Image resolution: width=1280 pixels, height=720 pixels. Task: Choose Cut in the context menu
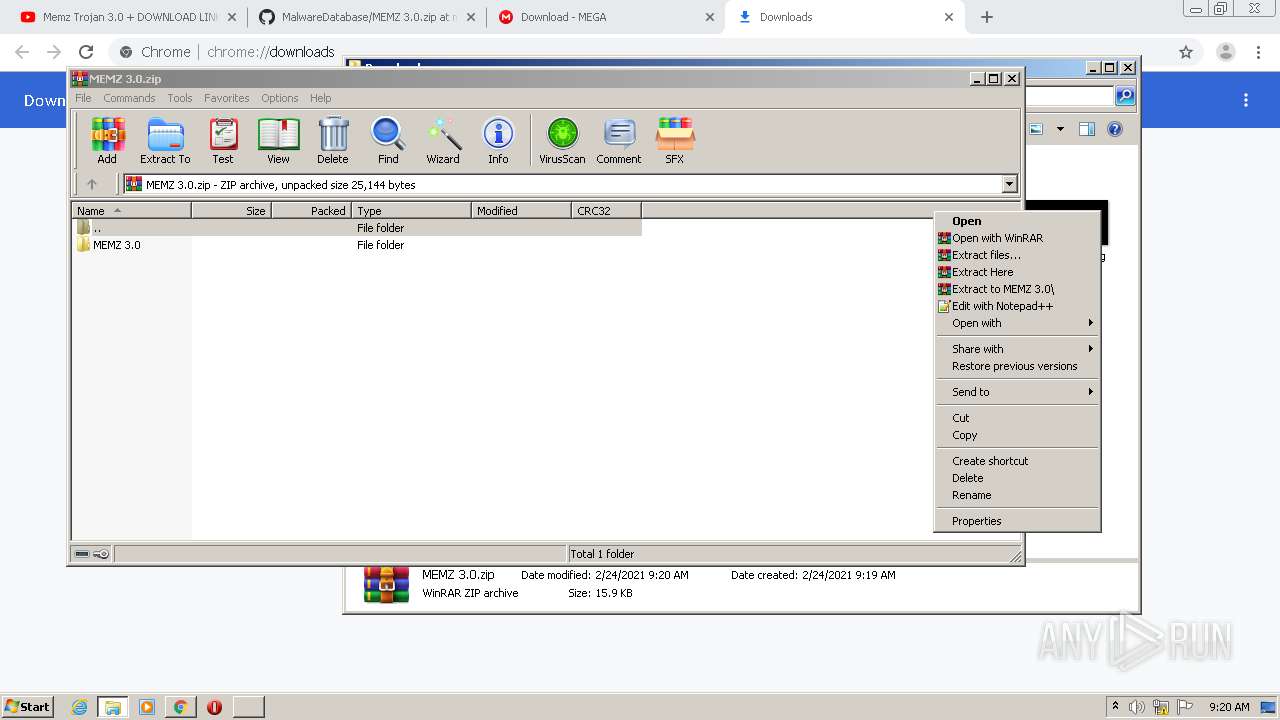point(1017,418)
